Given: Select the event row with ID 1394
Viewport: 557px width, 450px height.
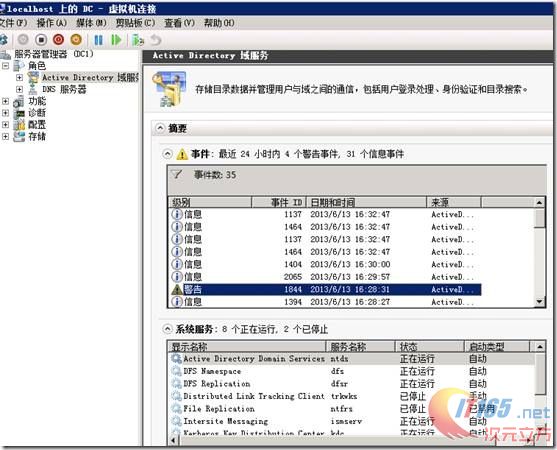Looking at the screenshot, I should (326, 302).
